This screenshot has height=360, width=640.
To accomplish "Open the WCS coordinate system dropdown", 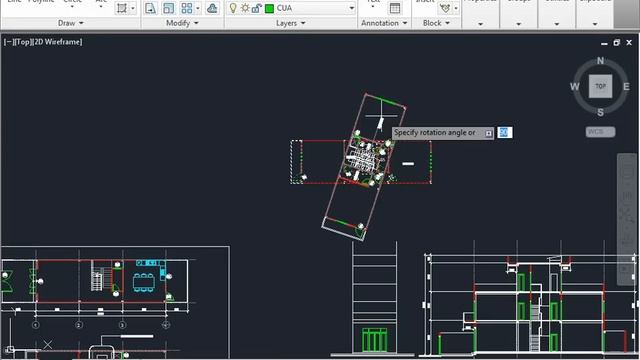I will coord(600,132).
